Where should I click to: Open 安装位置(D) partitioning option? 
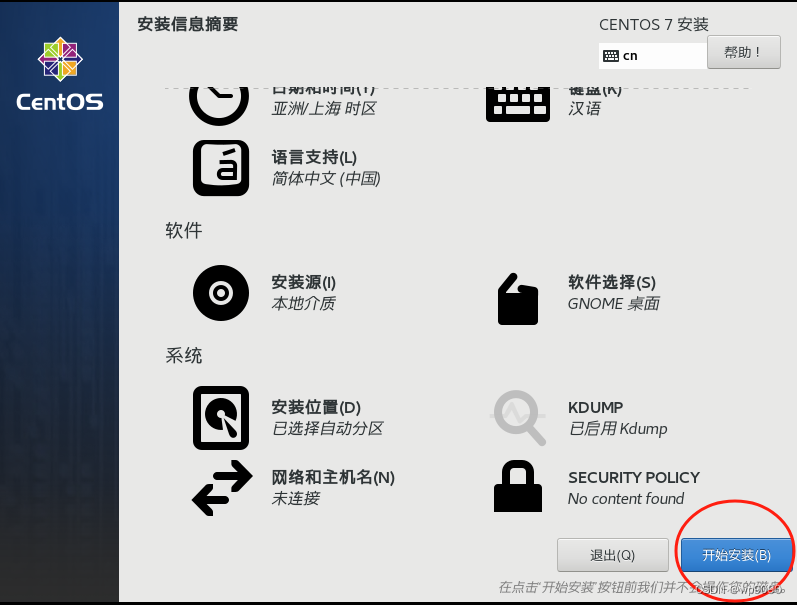(316, 407)
